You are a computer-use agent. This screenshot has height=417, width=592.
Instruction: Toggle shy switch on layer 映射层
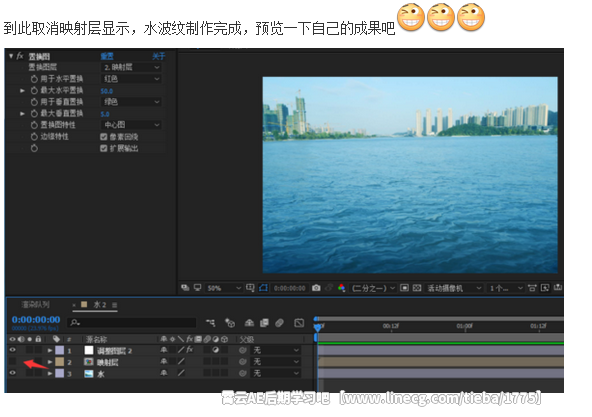tap(164, 361)
